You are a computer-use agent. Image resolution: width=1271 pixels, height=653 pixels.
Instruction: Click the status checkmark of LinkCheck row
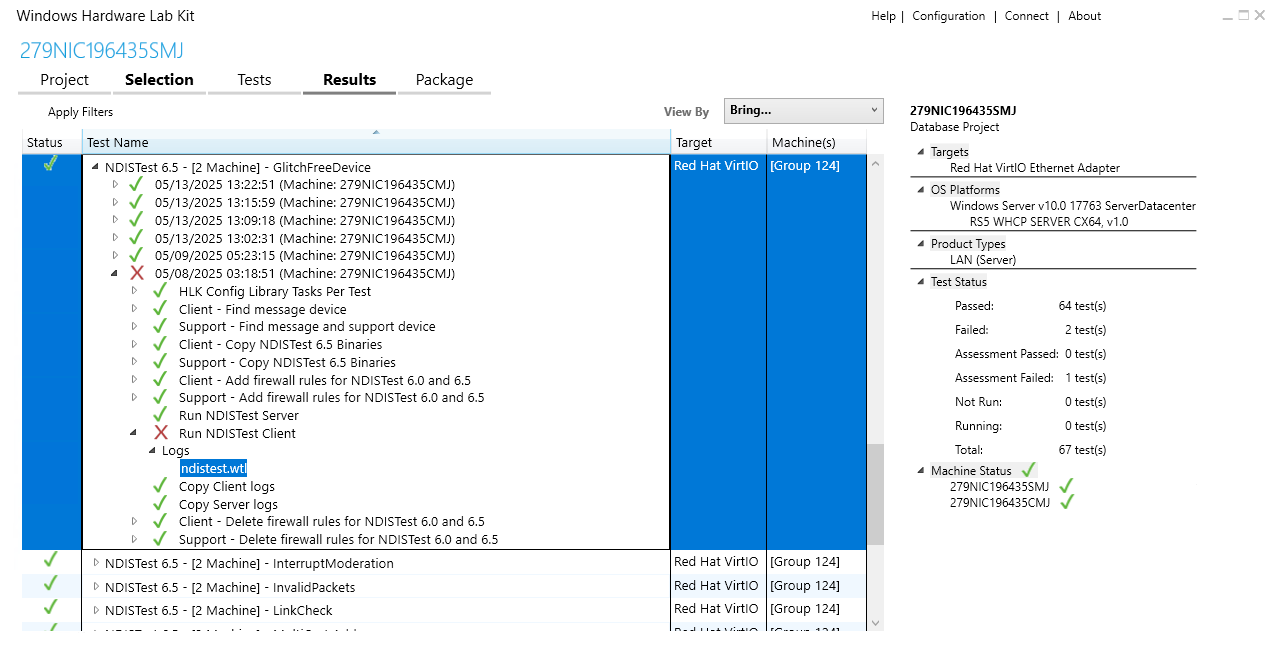click(51, 607)
